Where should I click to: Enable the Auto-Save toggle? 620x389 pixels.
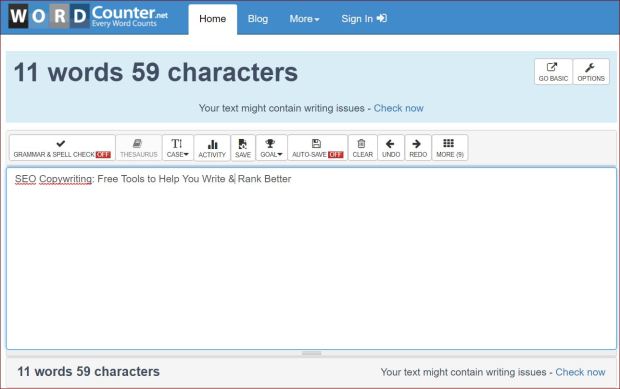click(318, 147)
